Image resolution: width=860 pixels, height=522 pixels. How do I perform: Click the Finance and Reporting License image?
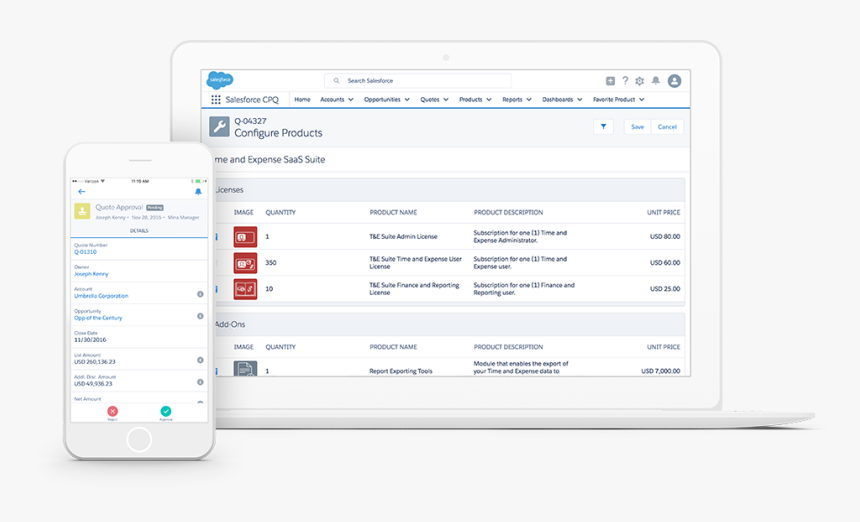pyautogui.click(x=245, y=289)
